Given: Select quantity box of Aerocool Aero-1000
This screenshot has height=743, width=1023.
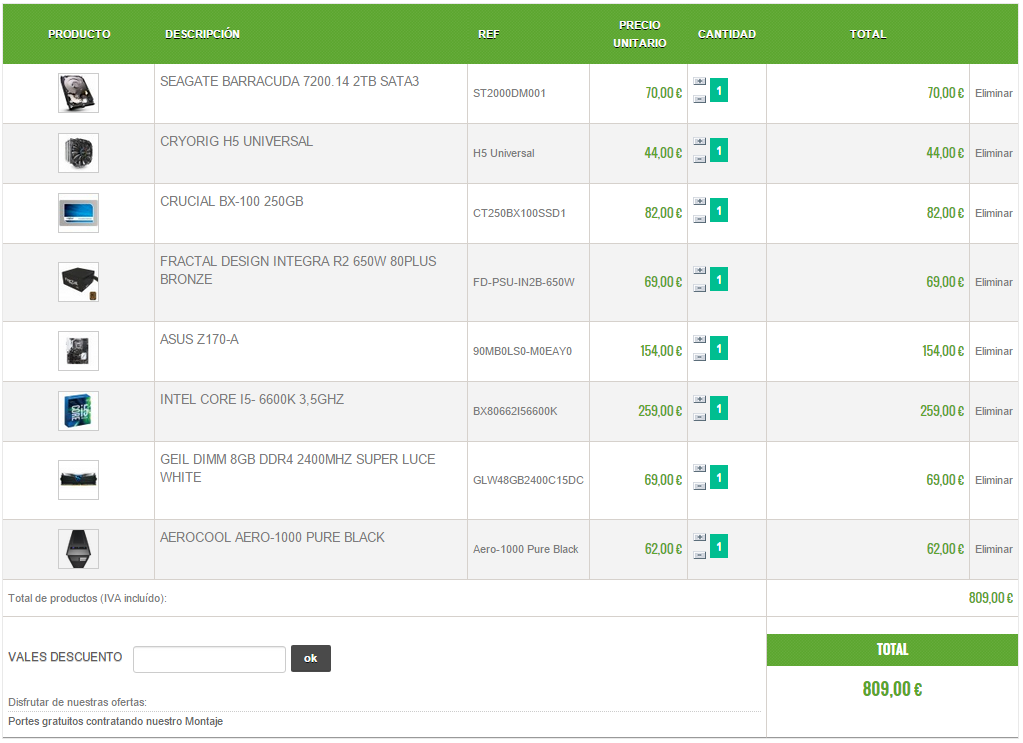Looking at the screenshot, I should [x=719, y=547].
